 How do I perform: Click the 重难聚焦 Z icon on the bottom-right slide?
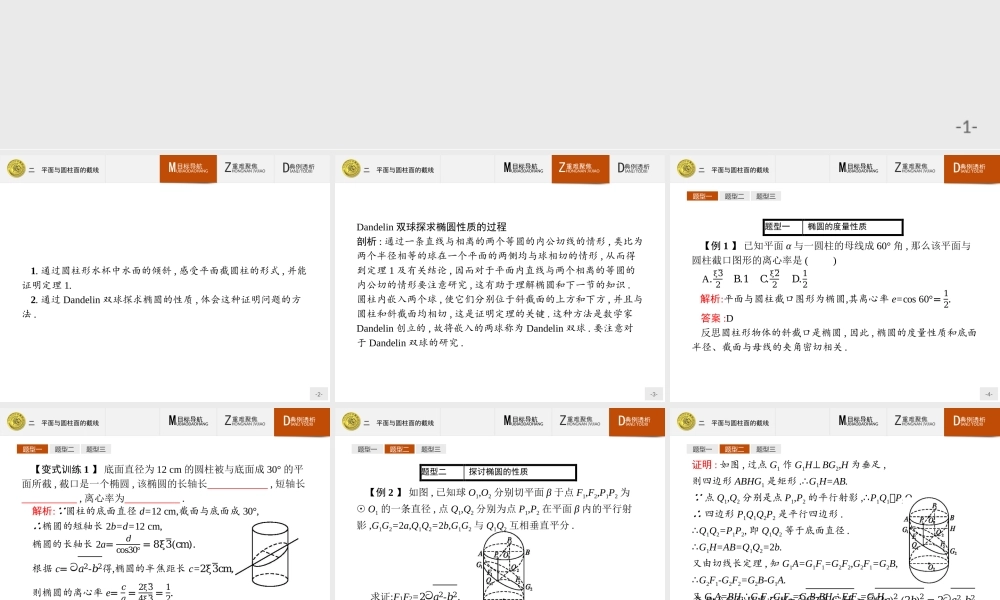pyautogui.click(x=913, y=421)
